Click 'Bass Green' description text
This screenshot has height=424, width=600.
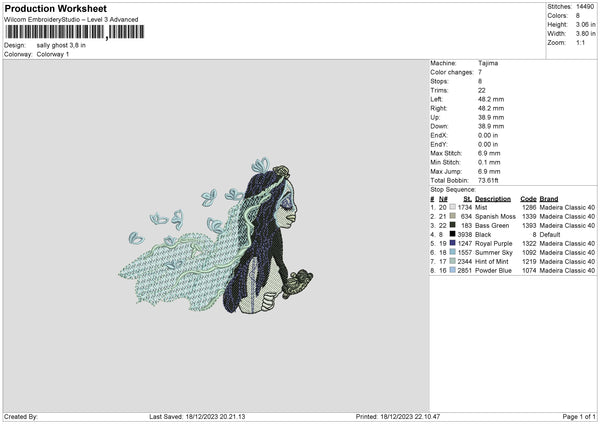click(x=492, y=226)
